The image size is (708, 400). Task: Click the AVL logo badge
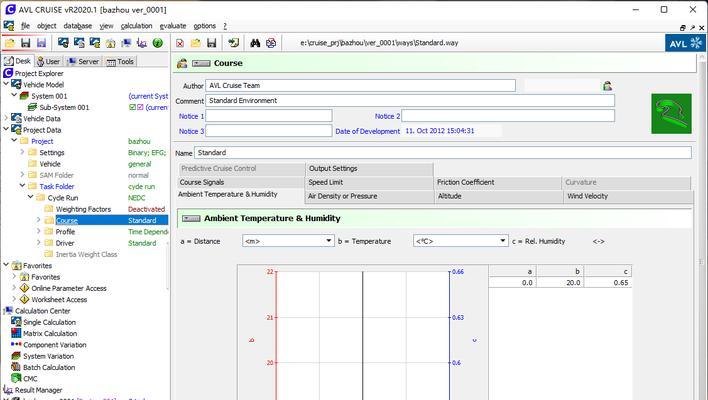pos(685,43)
